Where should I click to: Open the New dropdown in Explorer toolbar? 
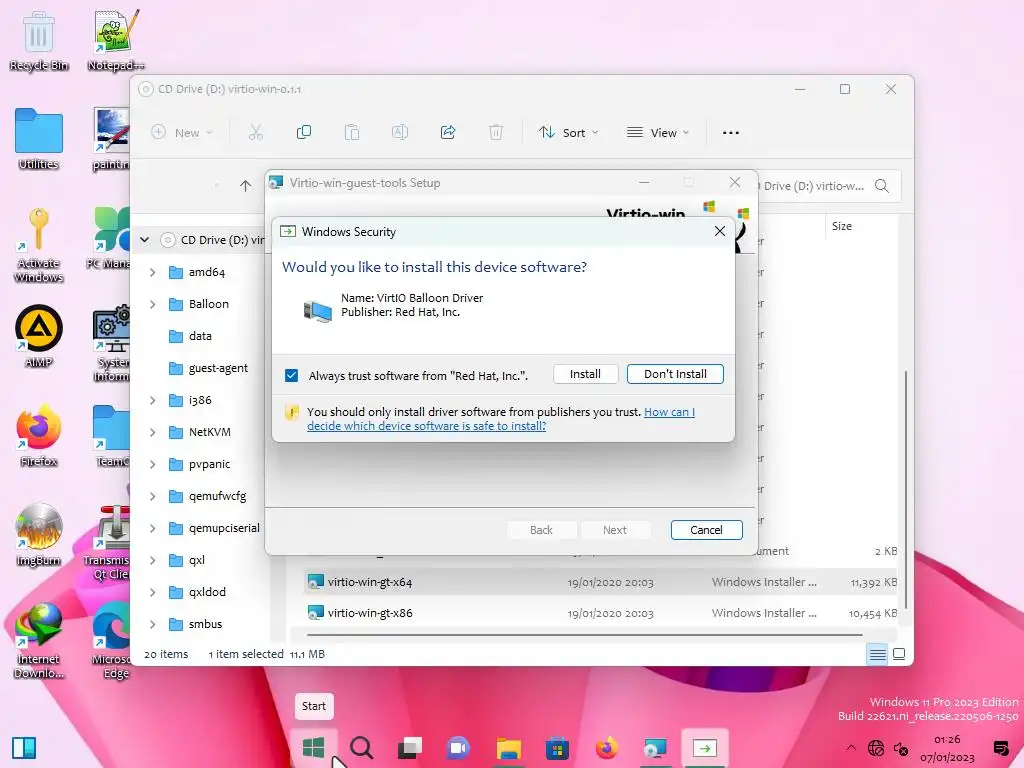pos(182,133)
